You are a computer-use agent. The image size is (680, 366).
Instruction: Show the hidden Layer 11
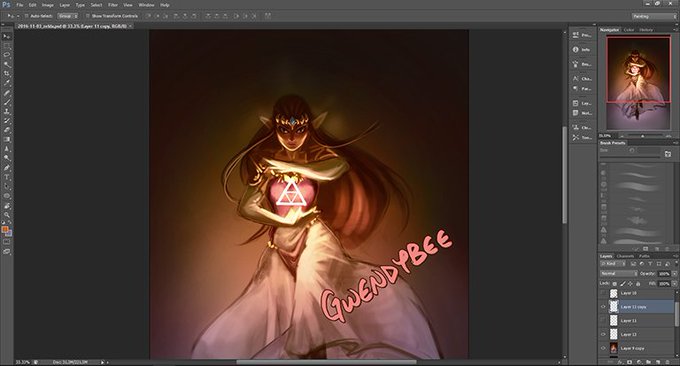(603, 320)
